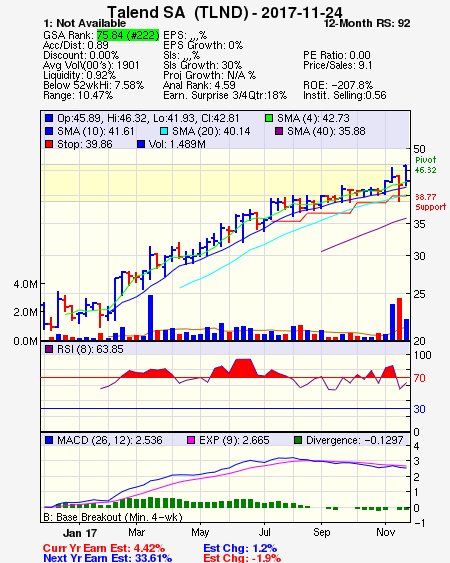The height and width of the screenshot is (563, 450).
Task: Click the green Divergence legend swatch
Action: (x=298, y=440)
